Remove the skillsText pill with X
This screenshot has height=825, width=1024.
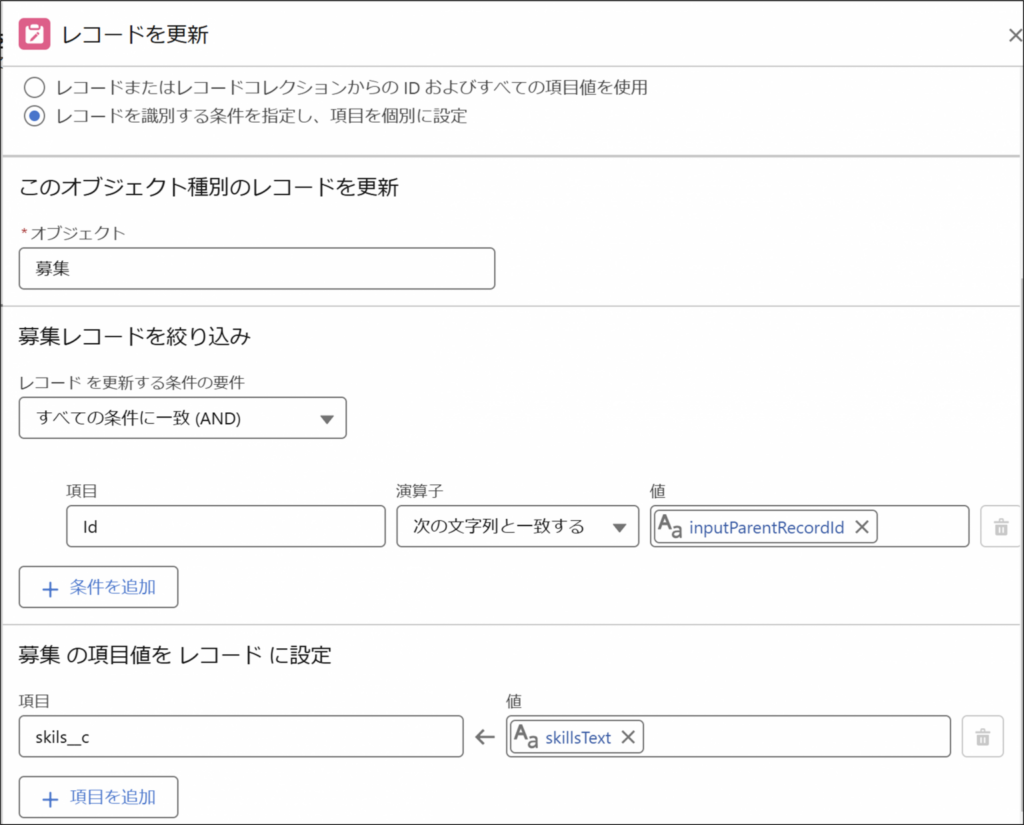[x=628, y=737]
